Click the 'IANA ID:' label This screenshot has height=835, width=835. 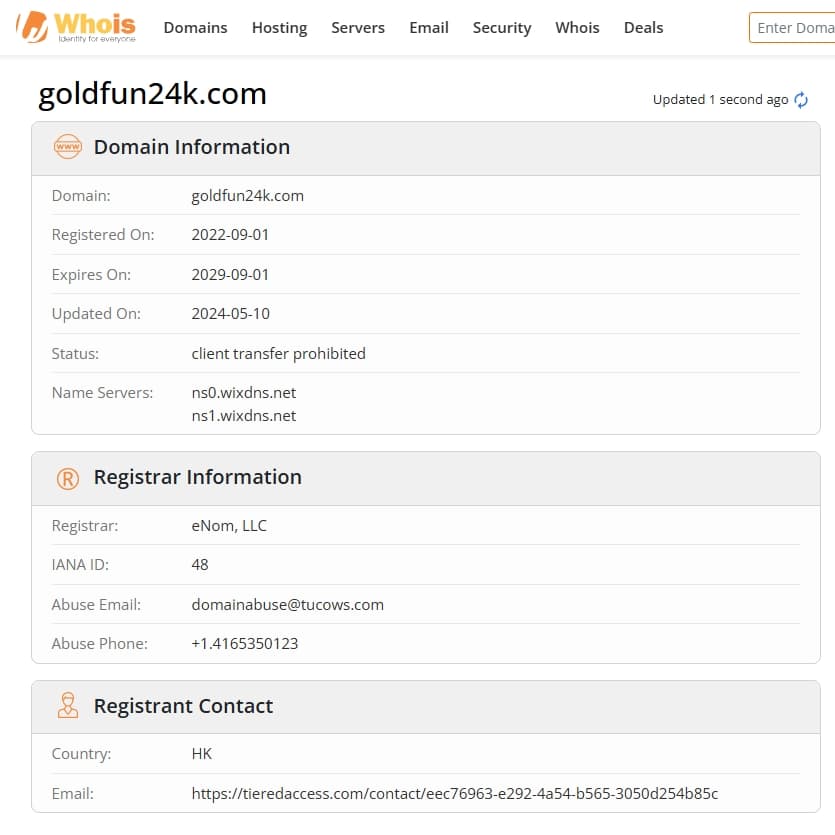click(80, 564)
